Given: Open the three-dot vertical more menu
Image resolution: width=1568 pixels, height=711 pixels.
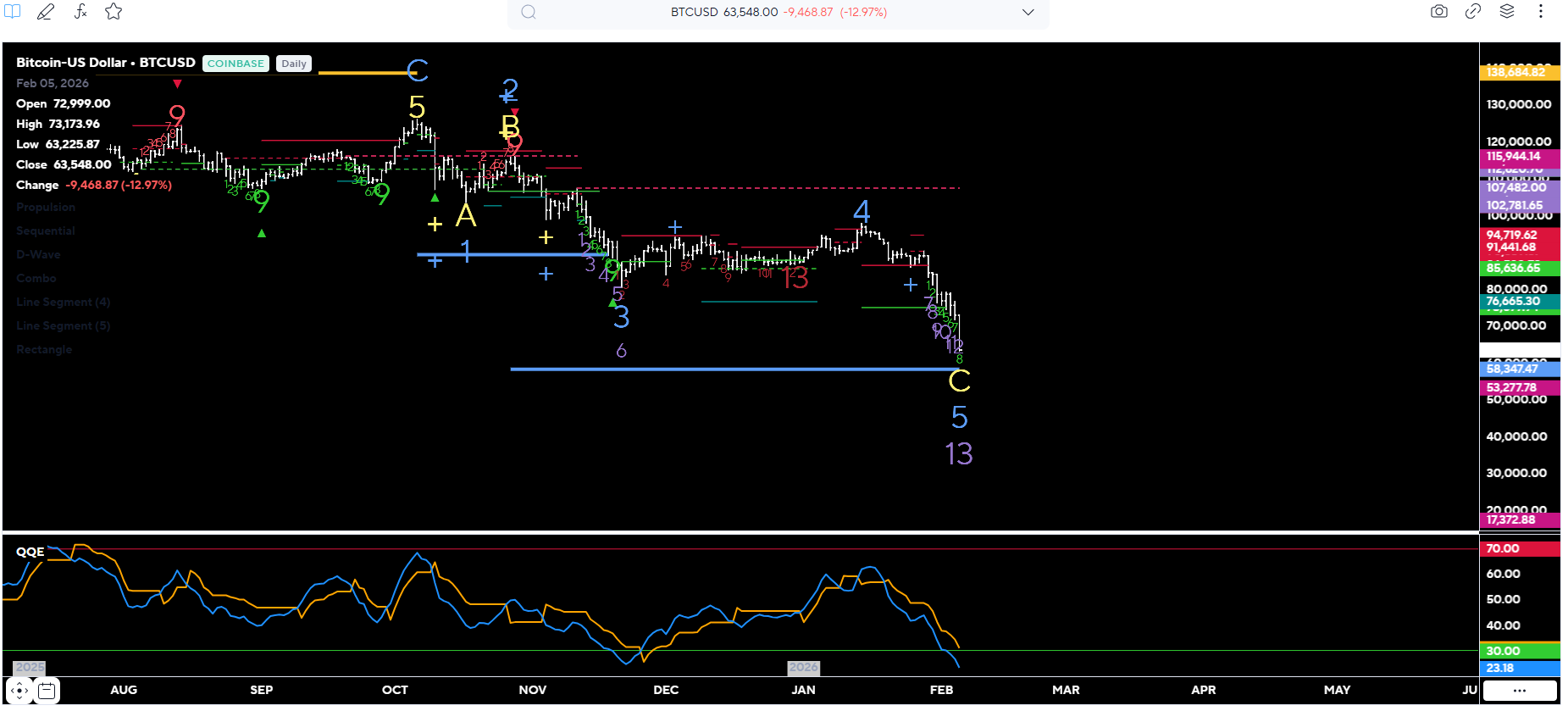Looking at the screenshot, I should [1541, 12].
